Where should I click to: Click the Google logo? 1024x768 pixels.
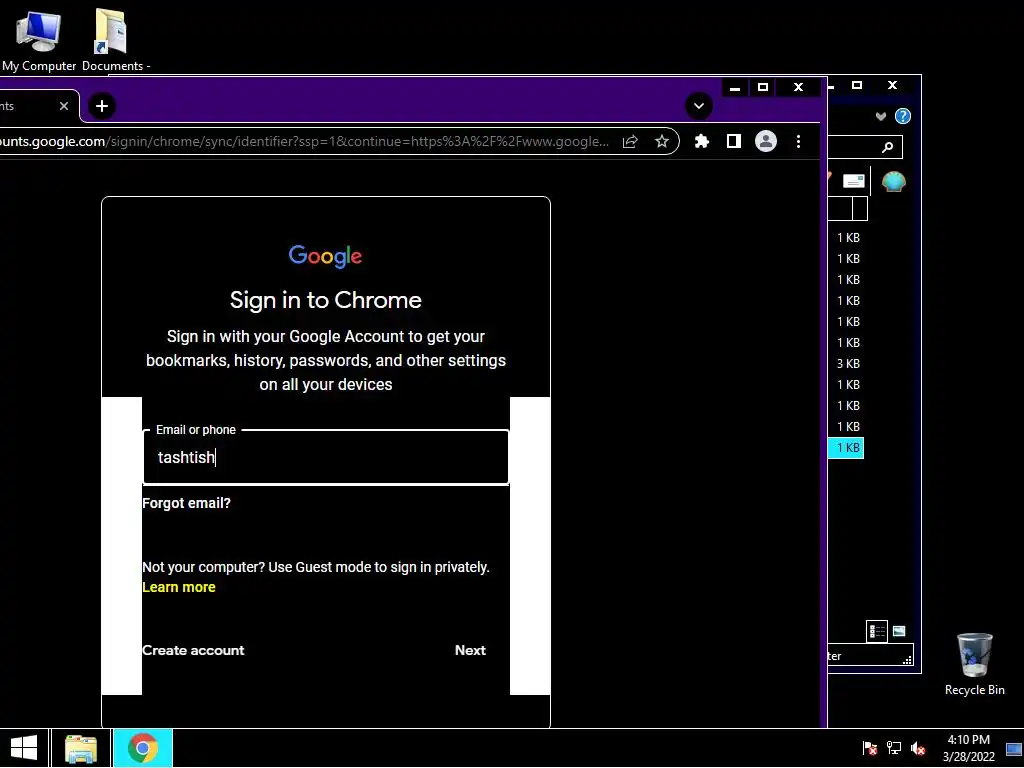[x=325, y=256]
